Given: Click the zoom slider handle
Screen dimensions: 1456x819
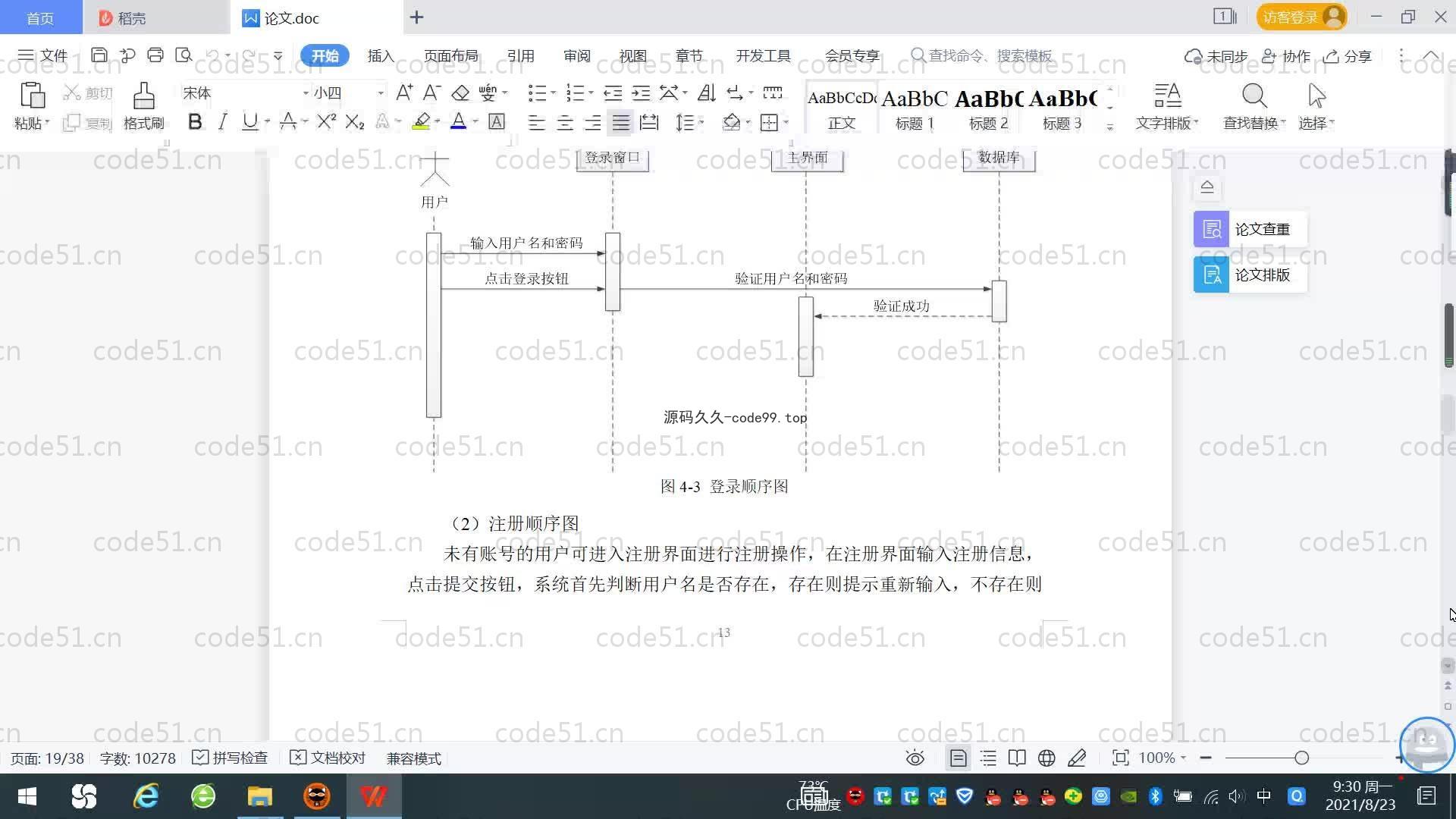Looking at the screenshot, I should point(1301,758).
